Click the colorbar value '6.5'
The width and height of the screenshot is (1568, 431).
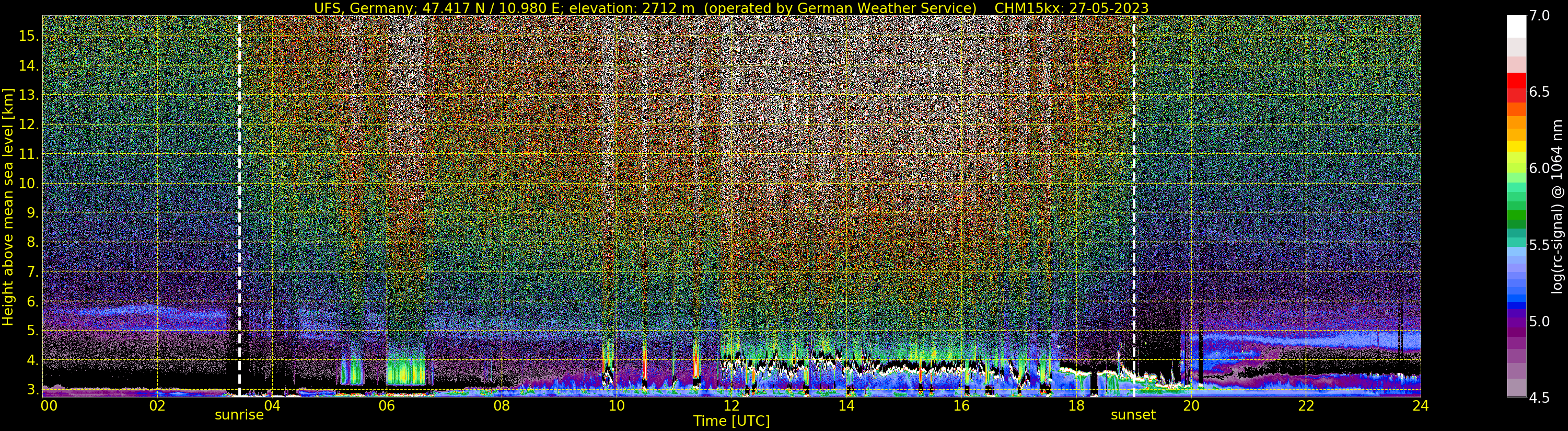tap(1539, 92)
